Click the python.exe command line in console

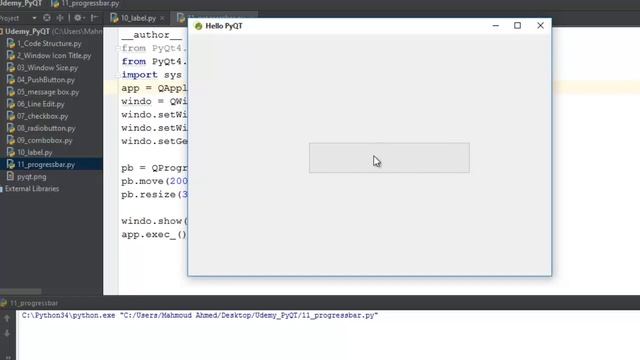[x=200, y=316]
